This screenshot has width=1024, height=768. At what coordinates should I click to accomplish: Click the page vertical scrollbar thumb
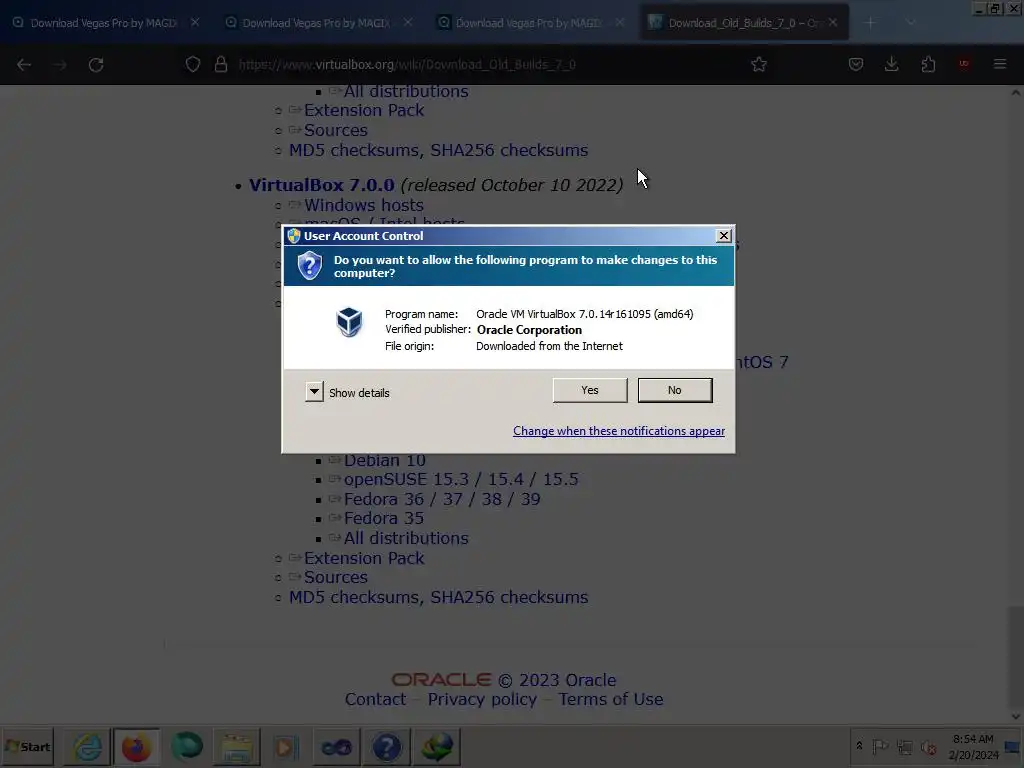1016,658
